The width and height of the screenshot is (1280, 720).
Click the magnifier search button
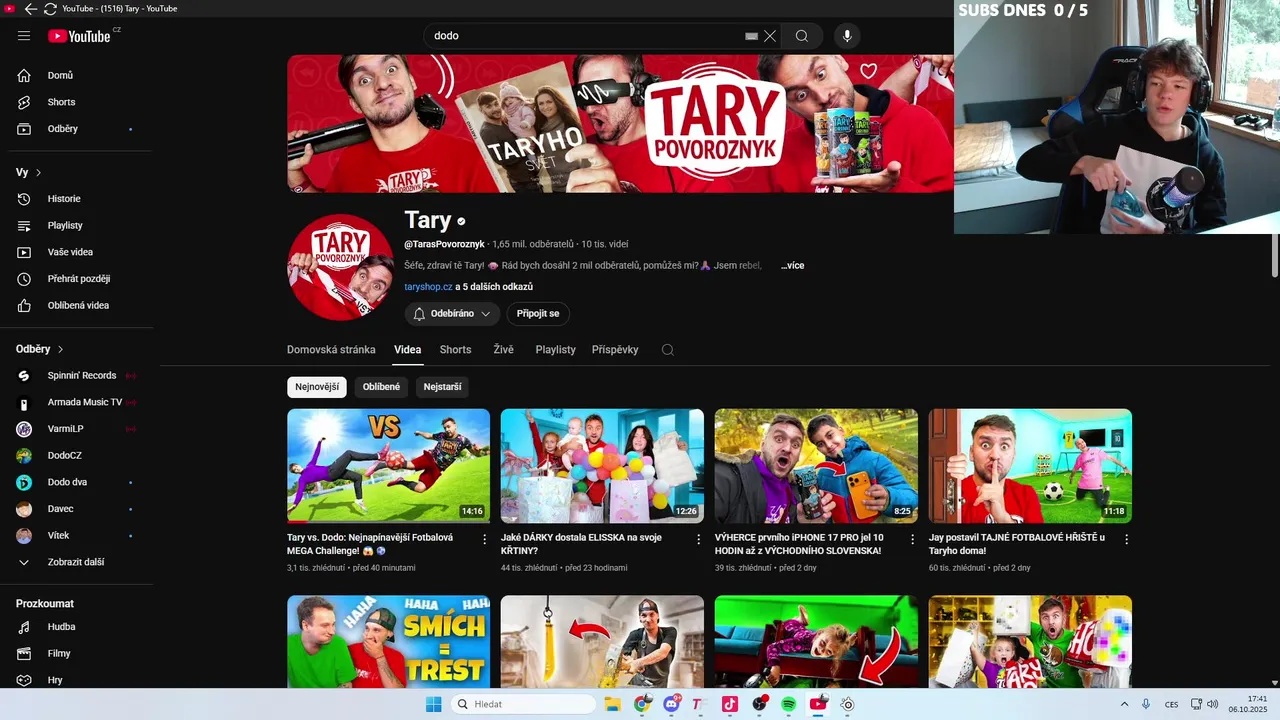(802, 36)
